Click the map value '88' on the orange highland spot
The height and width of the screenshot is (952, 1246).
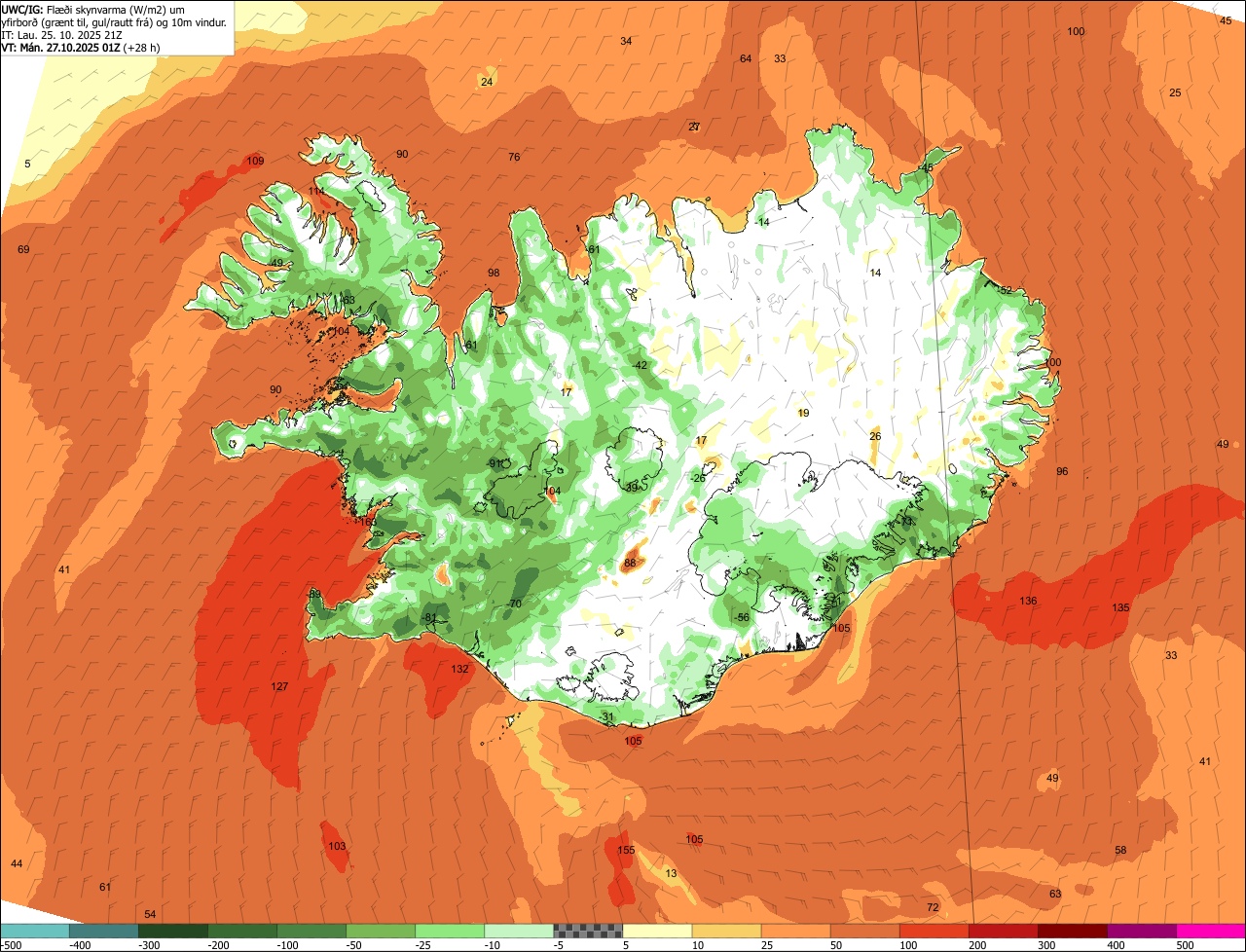click(x=630, y=563)
